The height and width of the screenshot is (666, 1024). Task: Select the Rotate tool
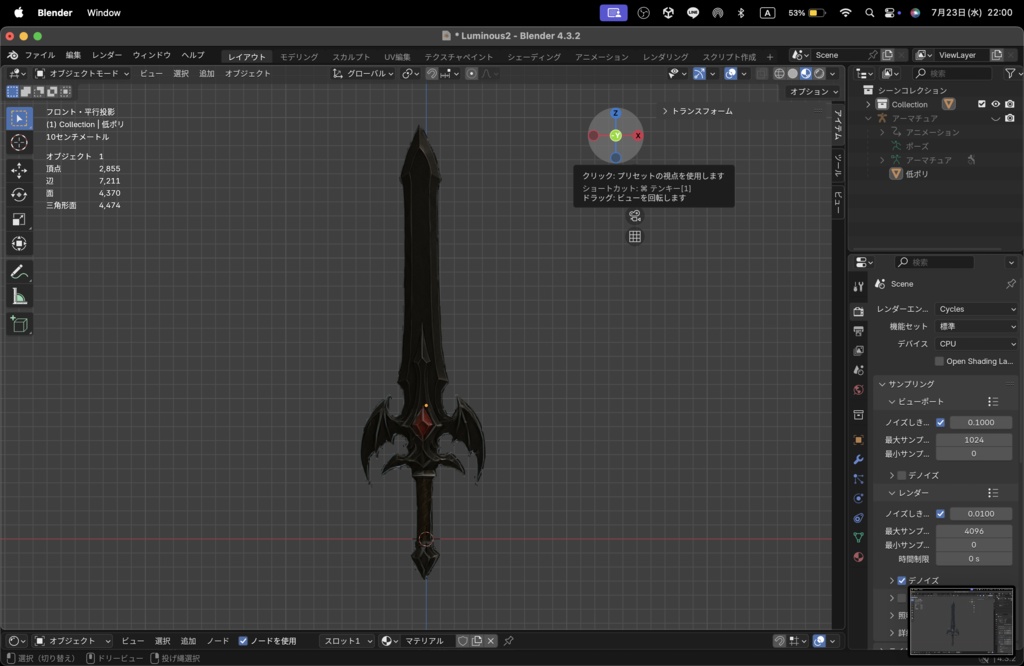[x=20, y=194]
